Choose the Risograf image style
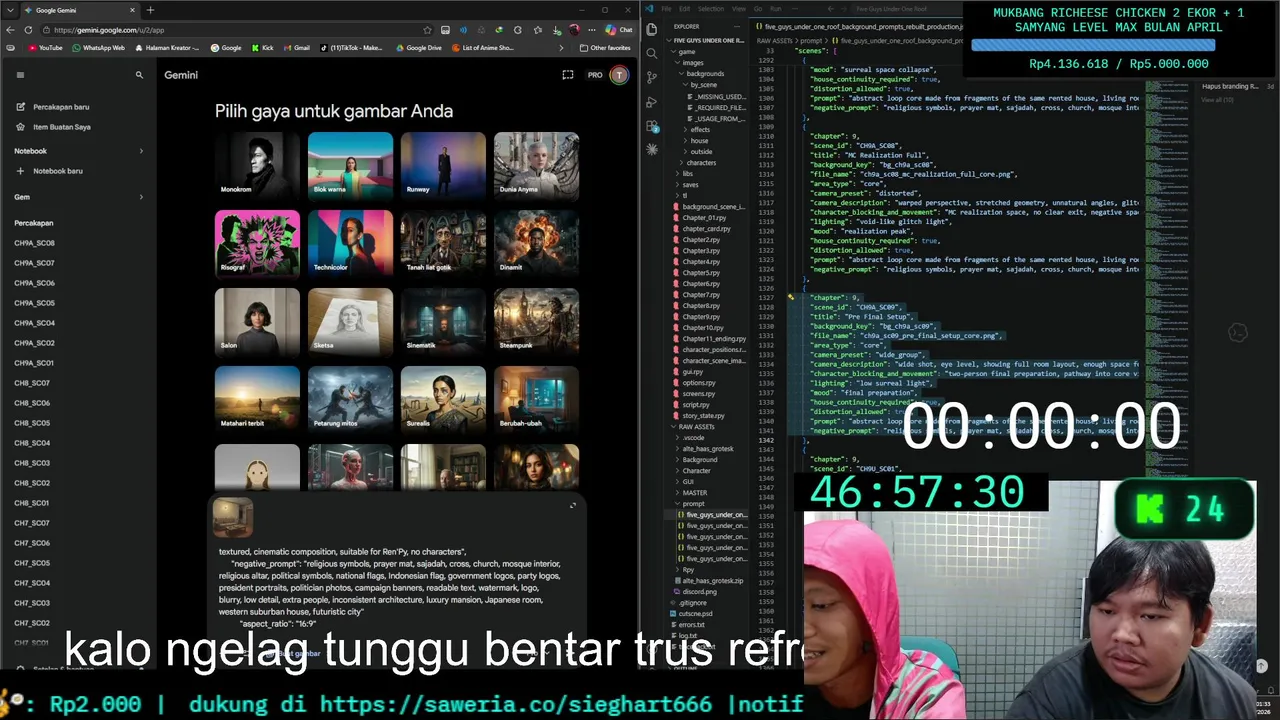 click(257, 242)
